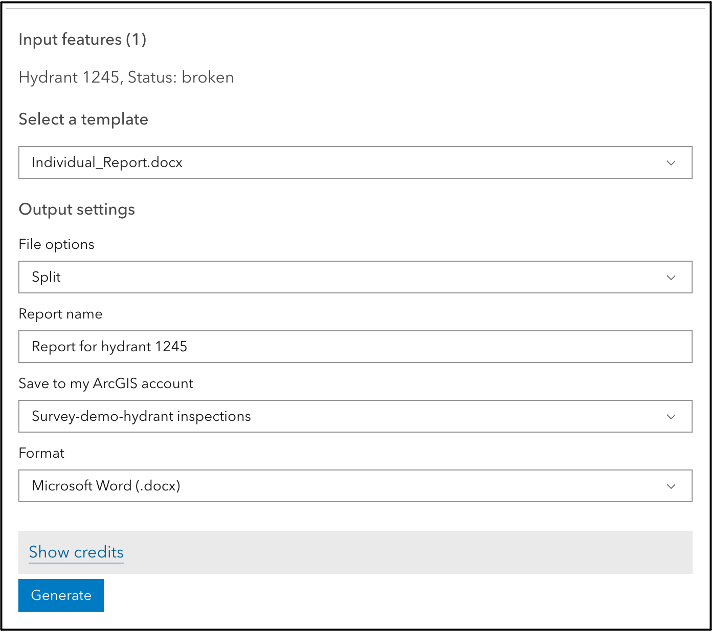Screen dimensions: 712x632
Task: Click the gray bar beside Show credits
Action: [x=400, y=552]
